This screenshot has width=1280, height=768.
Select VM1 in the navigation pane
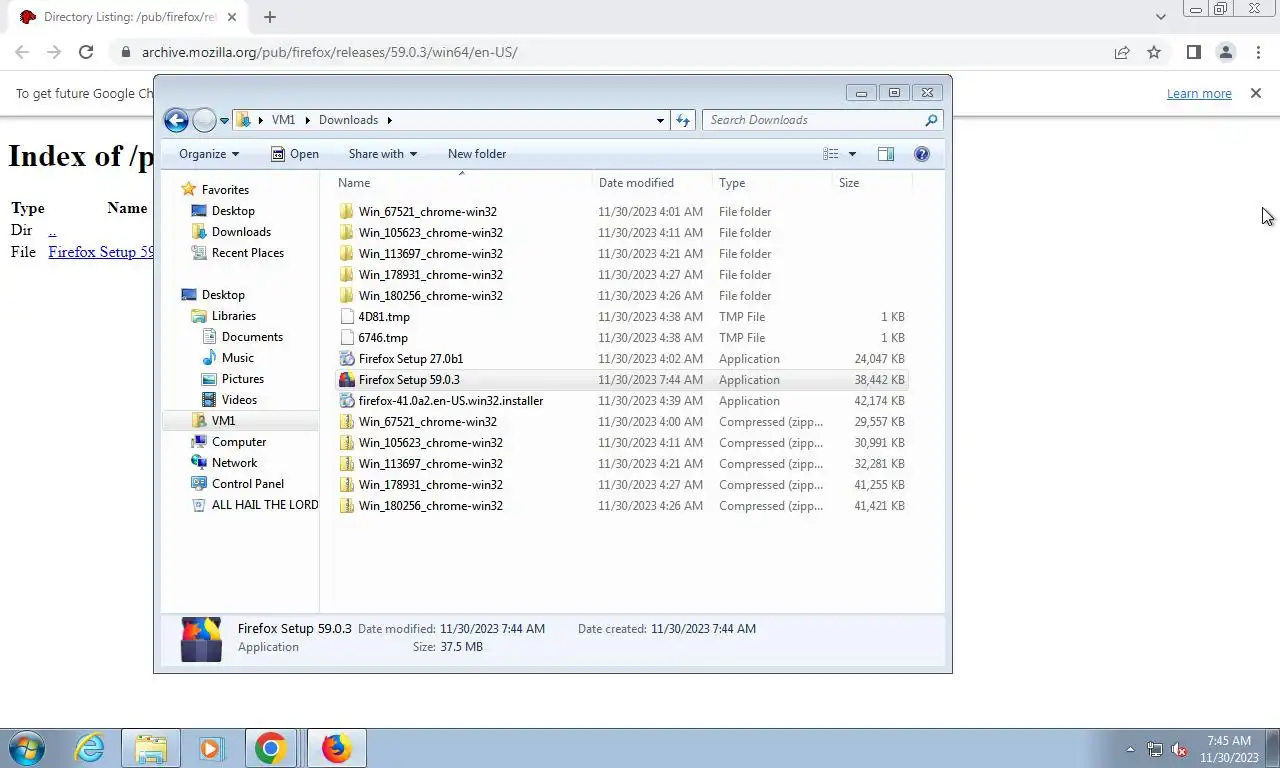coord(223,421)
